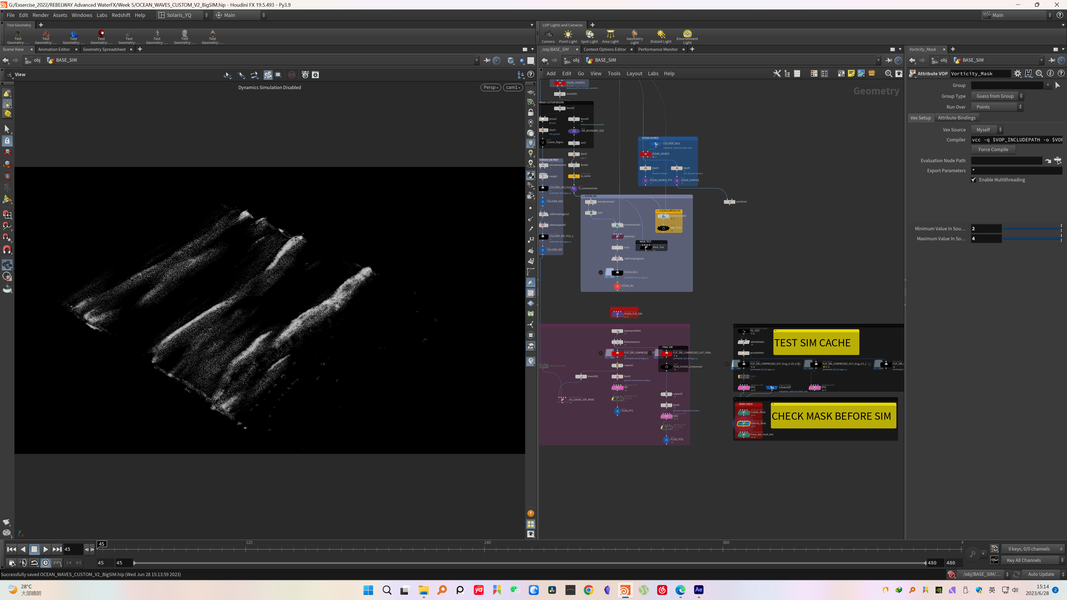The height and width of the screenshot is (600, 1067).
Task: Select the TEST SIM CACHE sticky note
Action: pyautogui.click(x=815, y=342)
